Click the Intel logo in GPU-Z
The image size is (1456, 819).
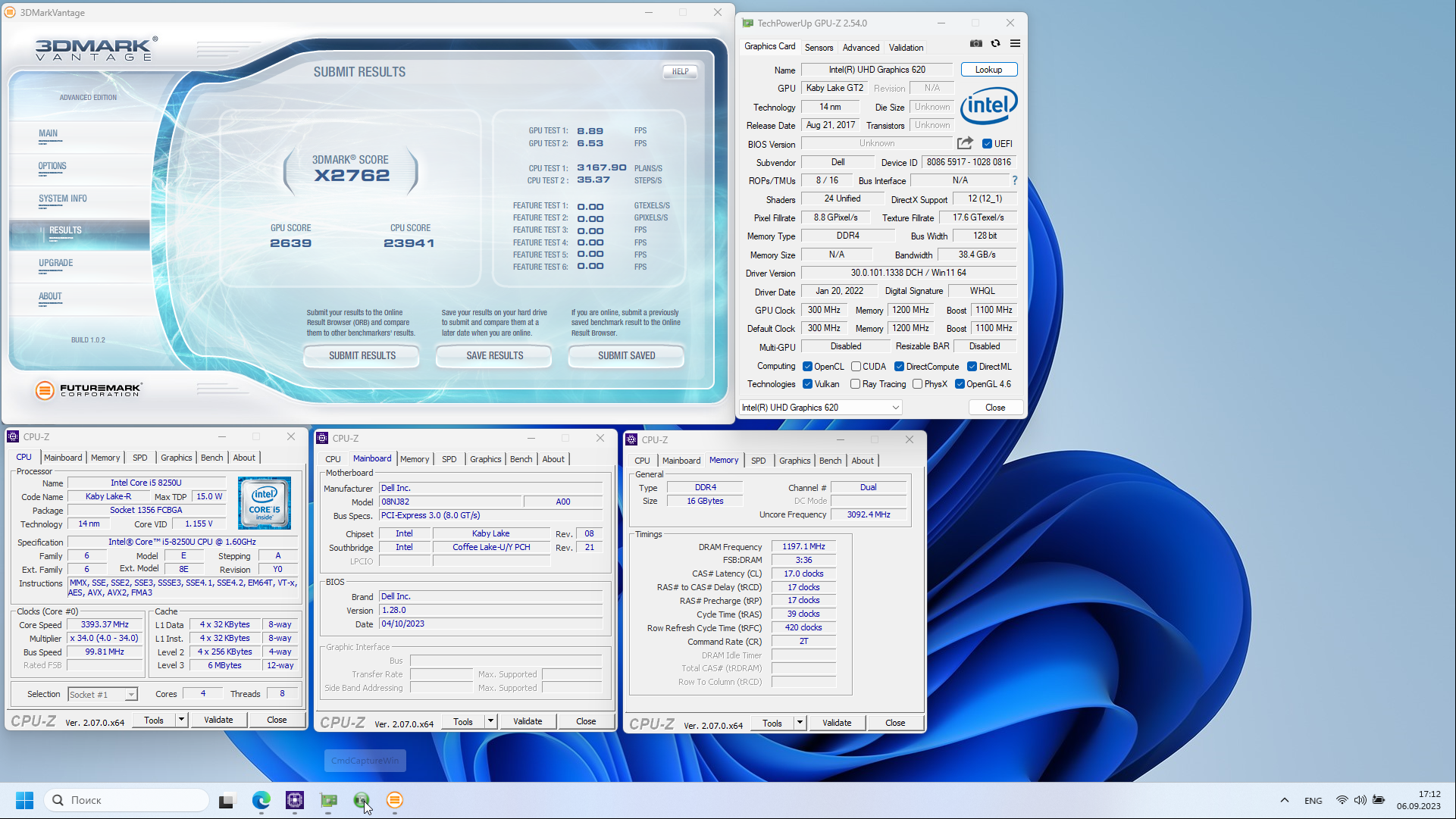(x=989, y=105)
